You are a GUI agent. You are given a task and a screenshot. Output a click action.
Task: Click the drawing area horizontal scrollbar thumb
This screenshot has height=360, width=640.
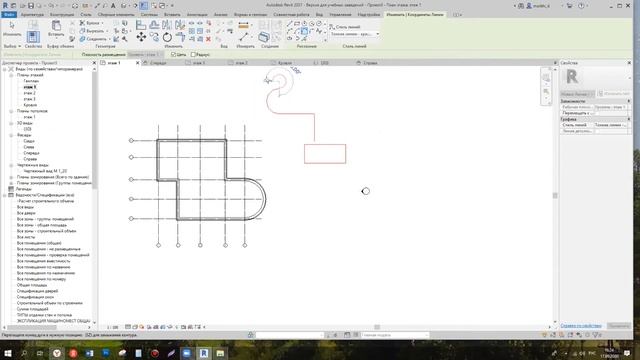point(377,327)
